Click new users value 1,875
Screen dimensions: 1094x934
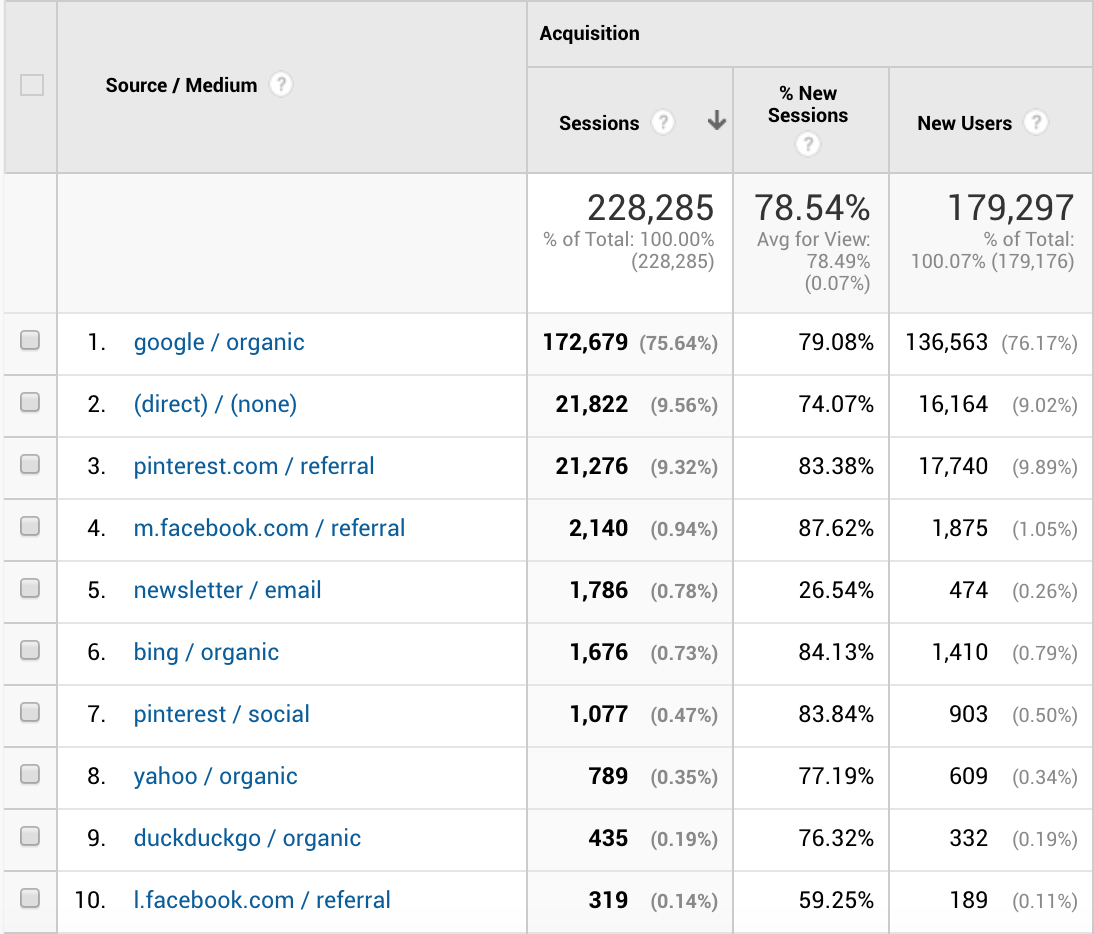coord(960,528)
